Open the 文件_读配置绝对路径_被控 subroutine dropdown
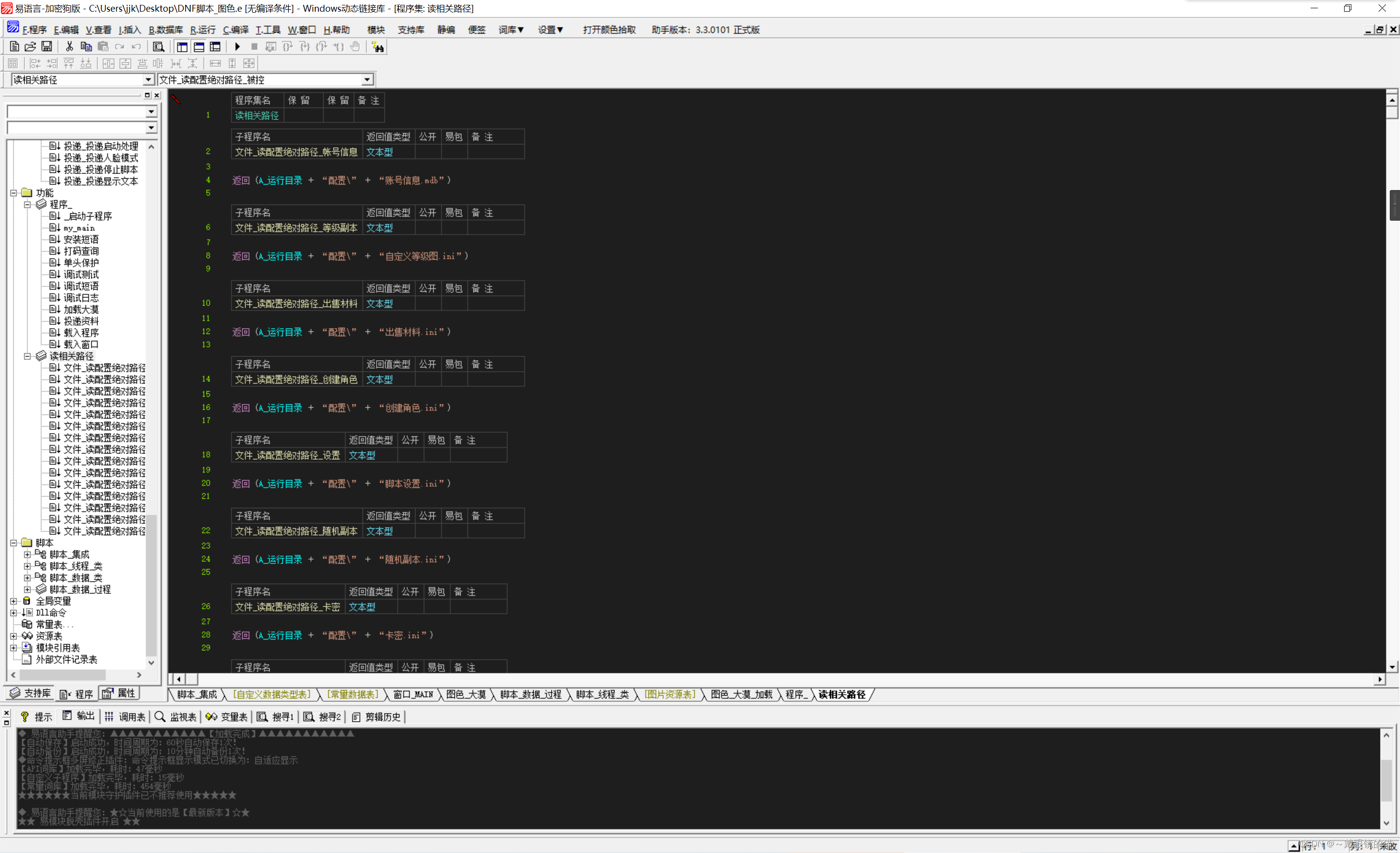Screen dimensions: 1400x853 [367, 80]
